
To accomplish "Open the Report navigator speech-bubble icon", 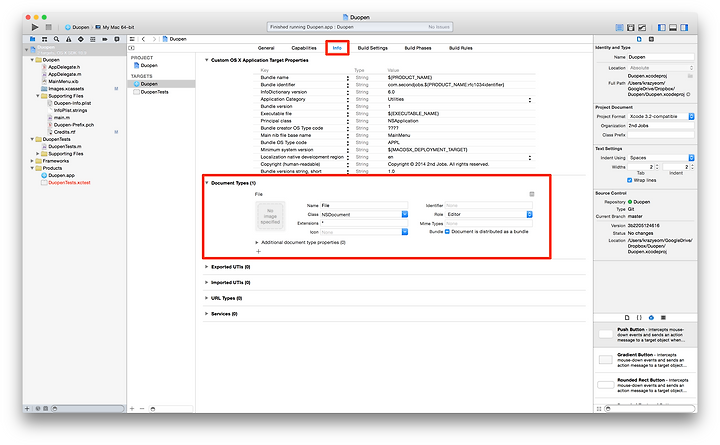I will (117, 39).
